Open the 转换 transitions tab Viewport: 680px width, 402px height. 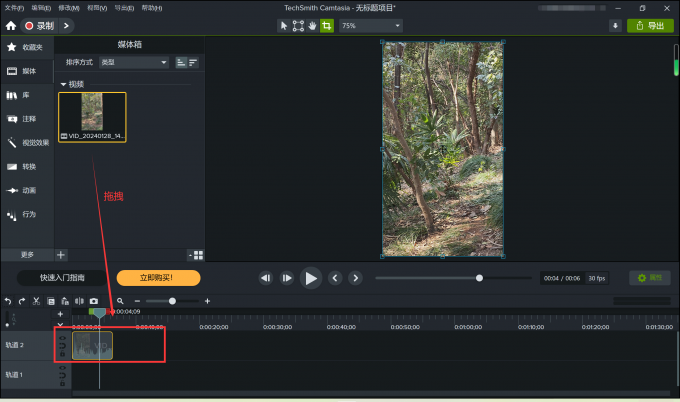27,167
